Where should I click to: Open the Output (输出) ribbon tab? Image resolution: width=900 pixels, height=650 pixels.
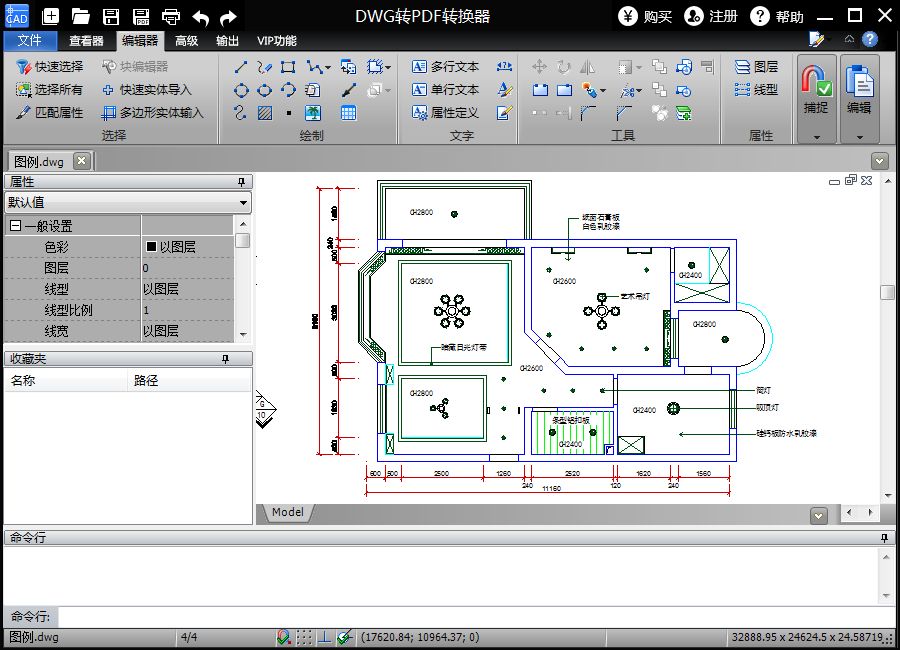pyautogui.click(x=227, y=41)
